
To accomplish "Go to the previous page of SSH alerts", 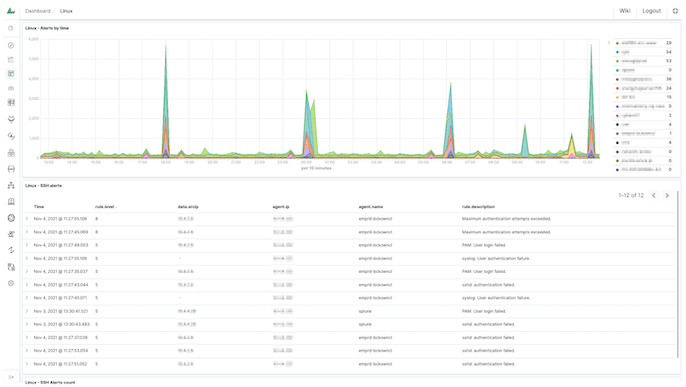I will coord(654,195).
